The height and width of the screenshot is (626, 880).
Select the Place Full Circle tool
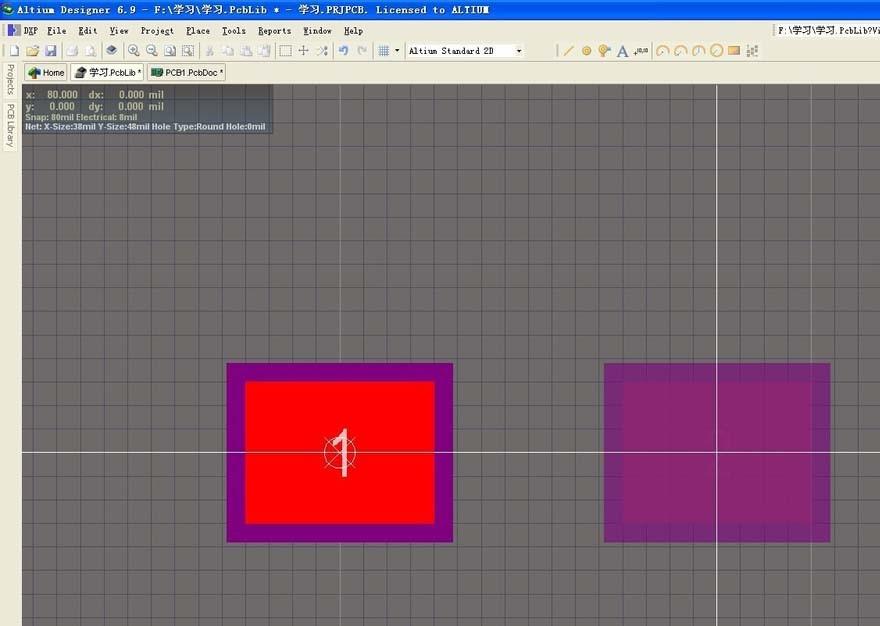[x=715, y=50]
